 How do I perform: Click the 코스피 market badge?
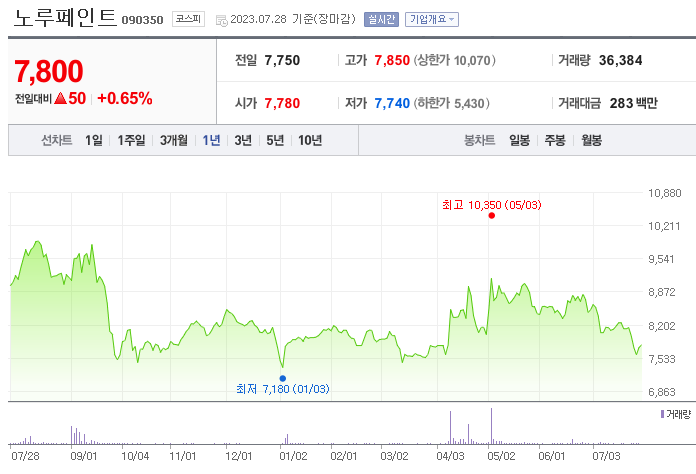[x=188, y=19]
